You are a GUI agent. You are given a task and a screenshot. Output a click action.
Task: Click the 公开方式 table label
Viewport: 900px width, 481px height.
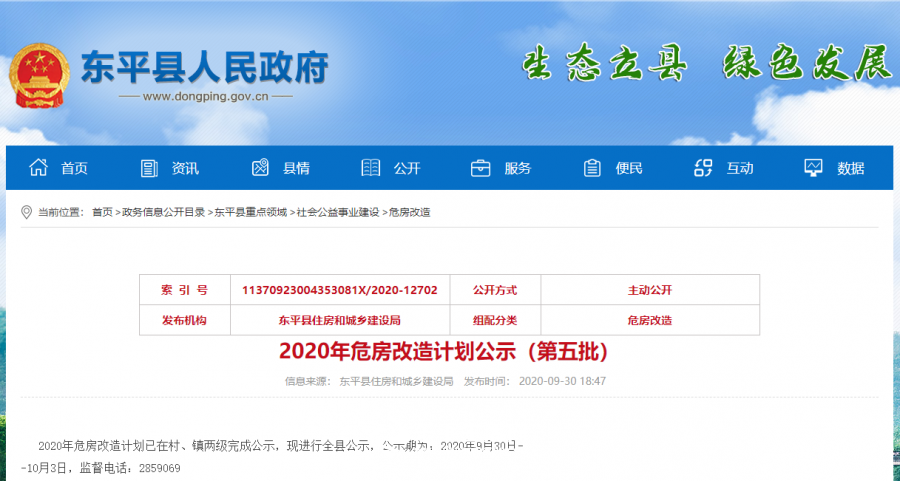tap(495, 290)
